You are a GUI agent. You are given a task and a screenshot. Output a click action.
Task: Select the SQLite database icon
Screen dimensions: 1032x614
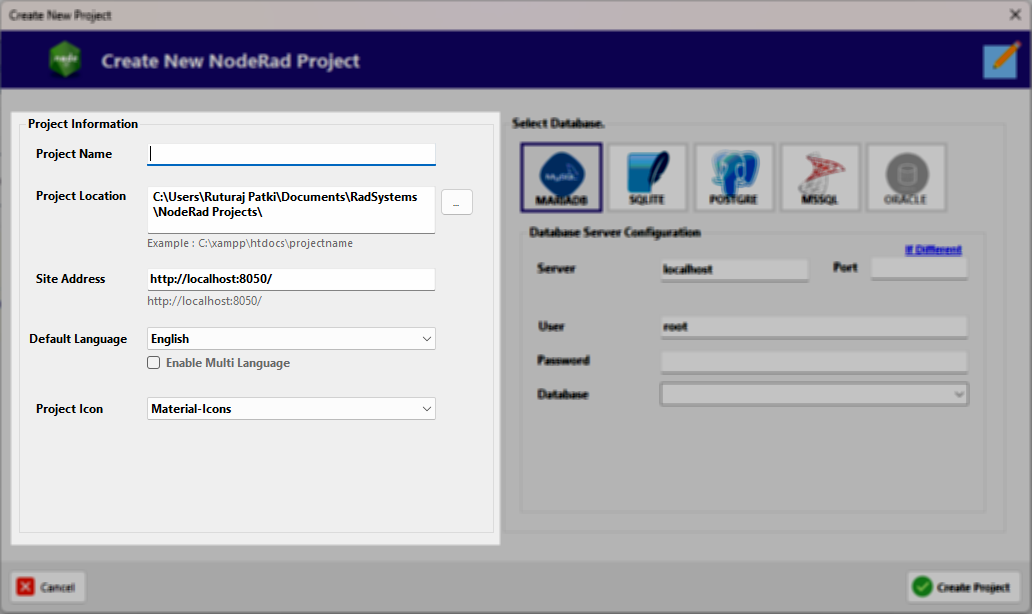[x=647, y=178]
